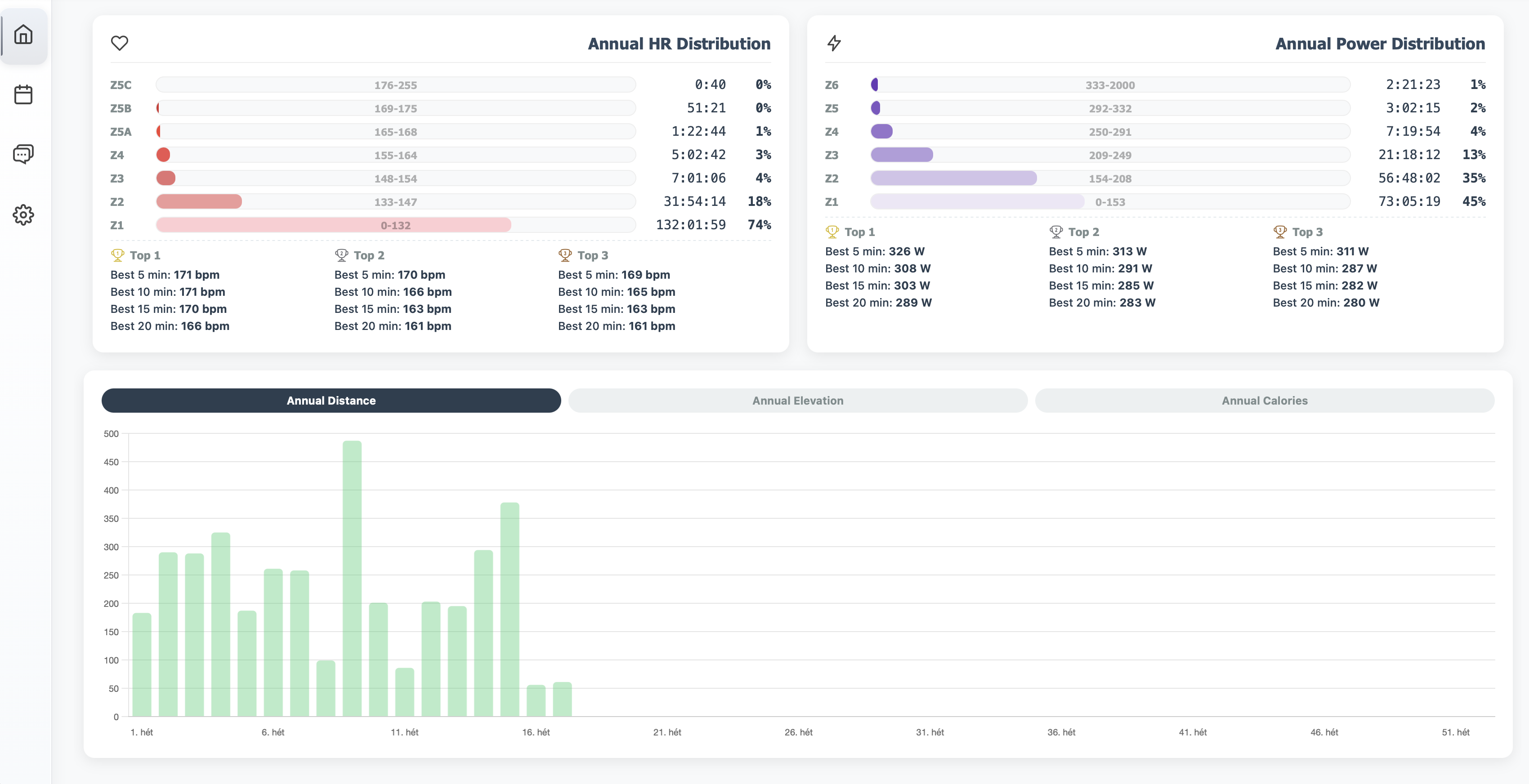1529x784 pixels.
Task: Open Settings via the gear icon
Action: coord(24,215)
